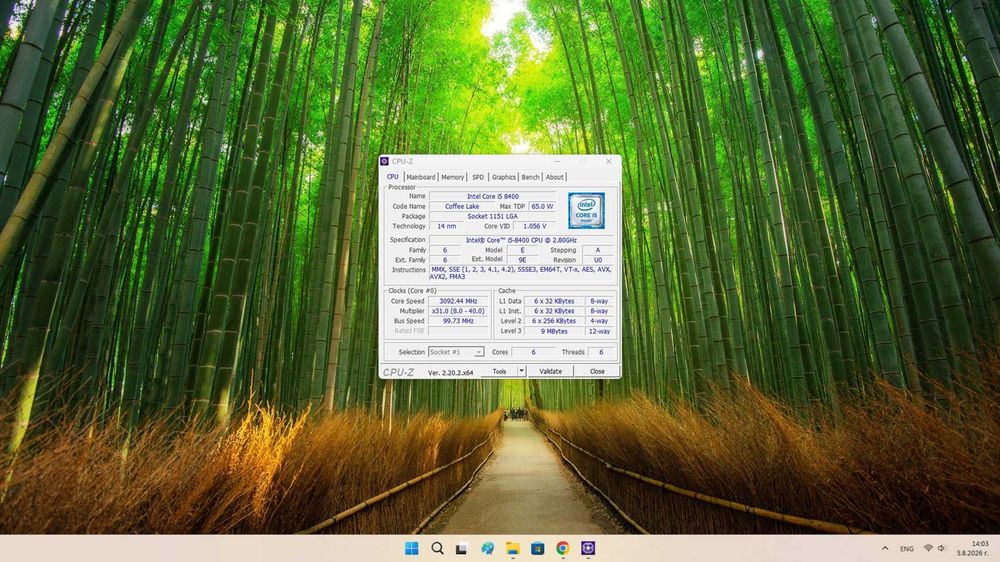The height and width of the screenshot is (562, 1000).
Task: Open the Windows Start menu
Action: (x=412, y=548)
